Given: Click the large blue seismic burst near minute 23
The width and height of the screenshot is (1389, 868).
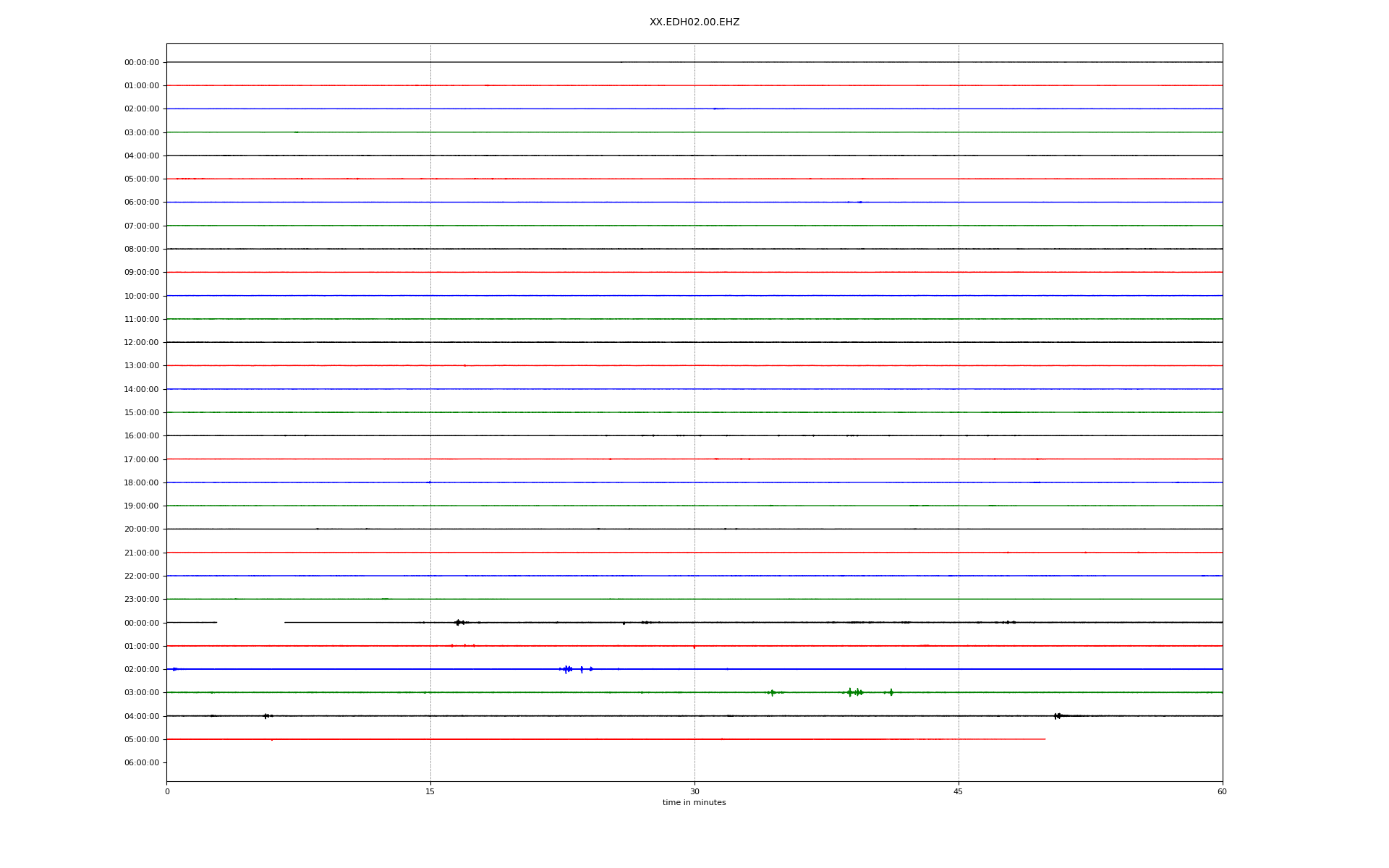Looking at the screenshot, I should [x=566, y=669].
